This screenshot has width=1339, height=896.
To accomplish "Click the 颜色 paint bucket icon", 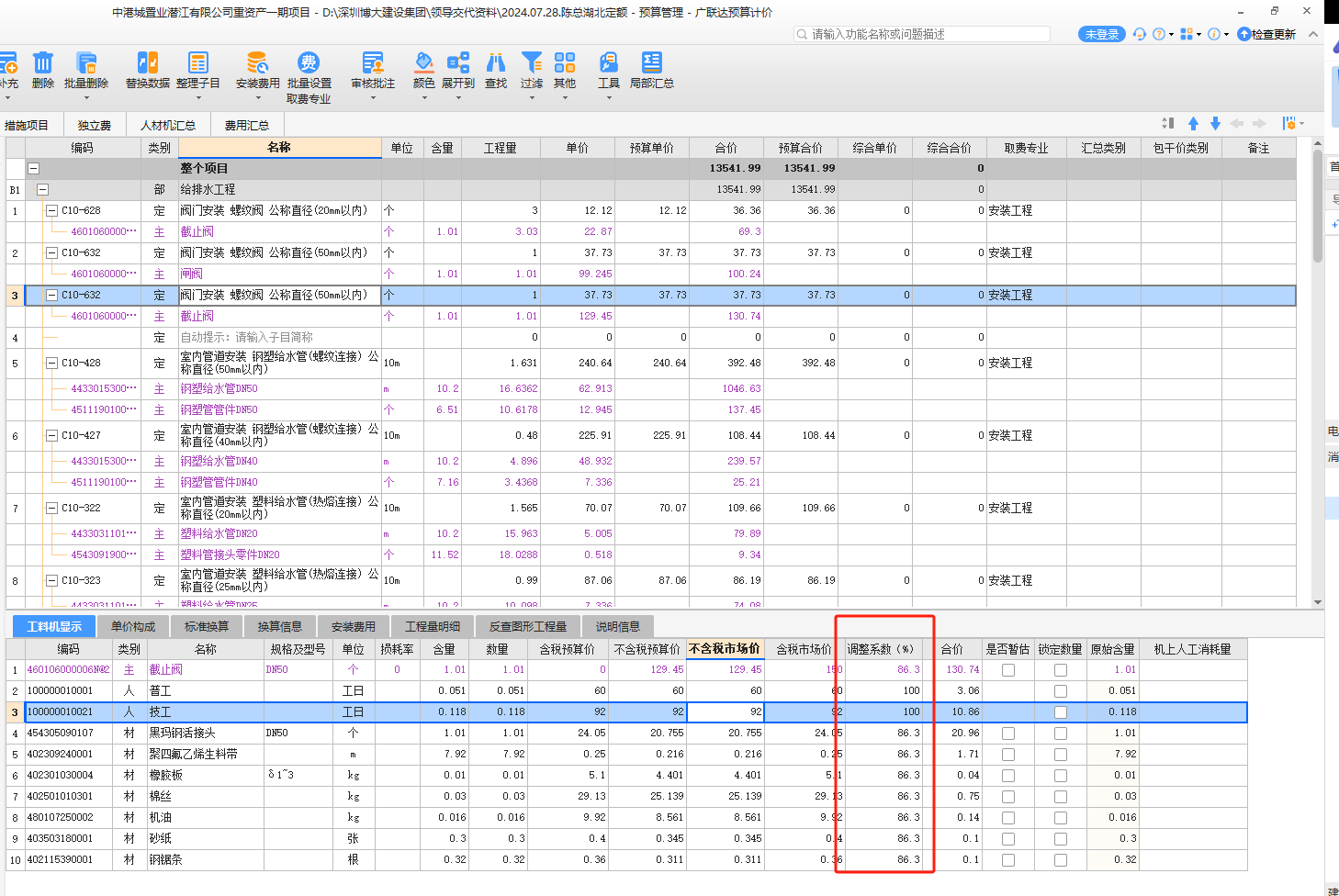I will pyautogui.click(x=423, y=62).
